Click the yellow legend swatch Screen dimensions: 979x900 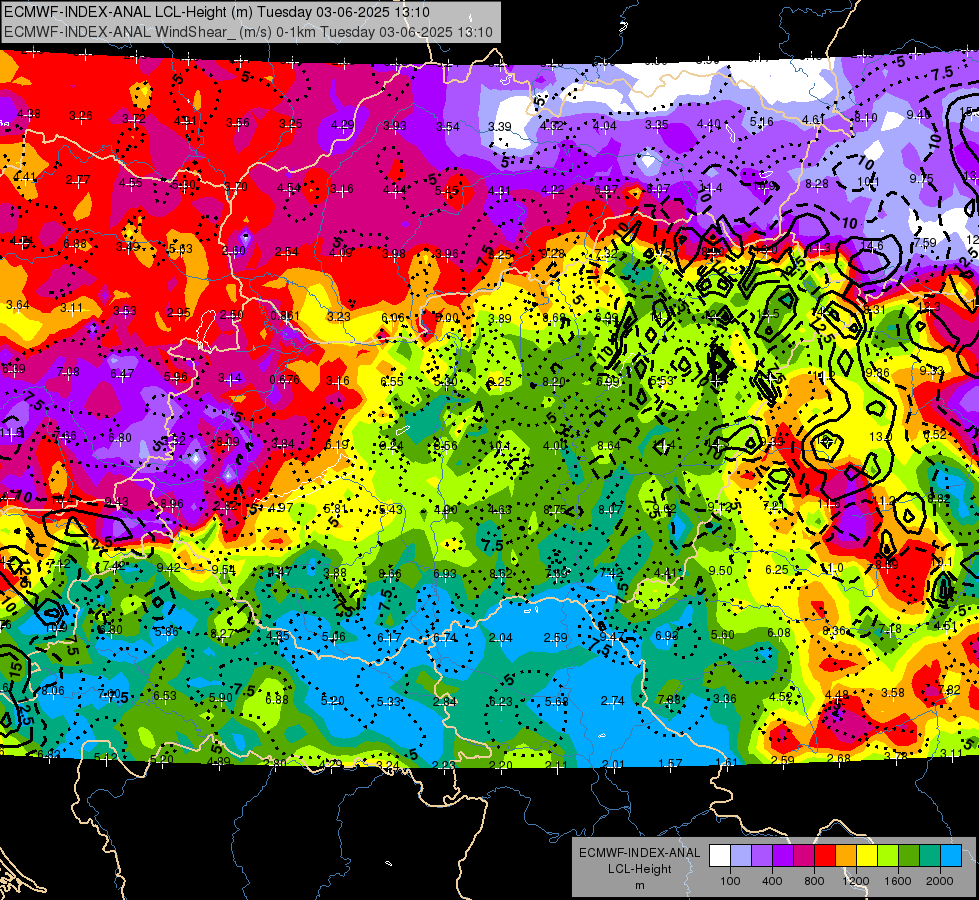(867, 856)
